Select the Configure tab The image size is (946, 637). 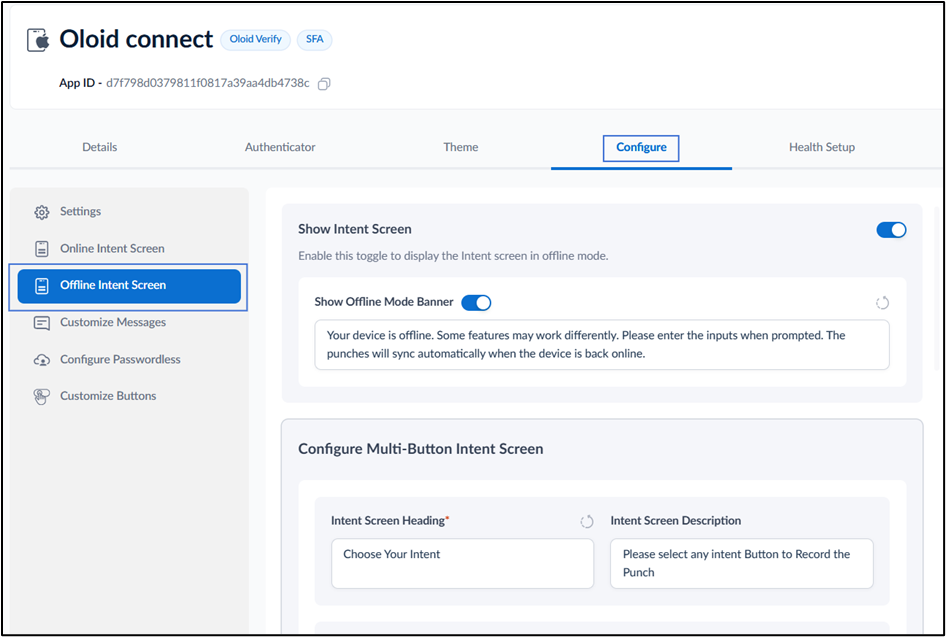(641, 148)
